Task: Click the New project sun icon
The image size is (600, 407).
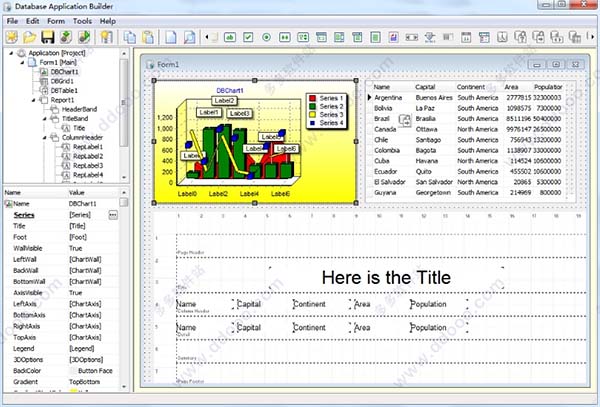Action: tap(12, 37)
